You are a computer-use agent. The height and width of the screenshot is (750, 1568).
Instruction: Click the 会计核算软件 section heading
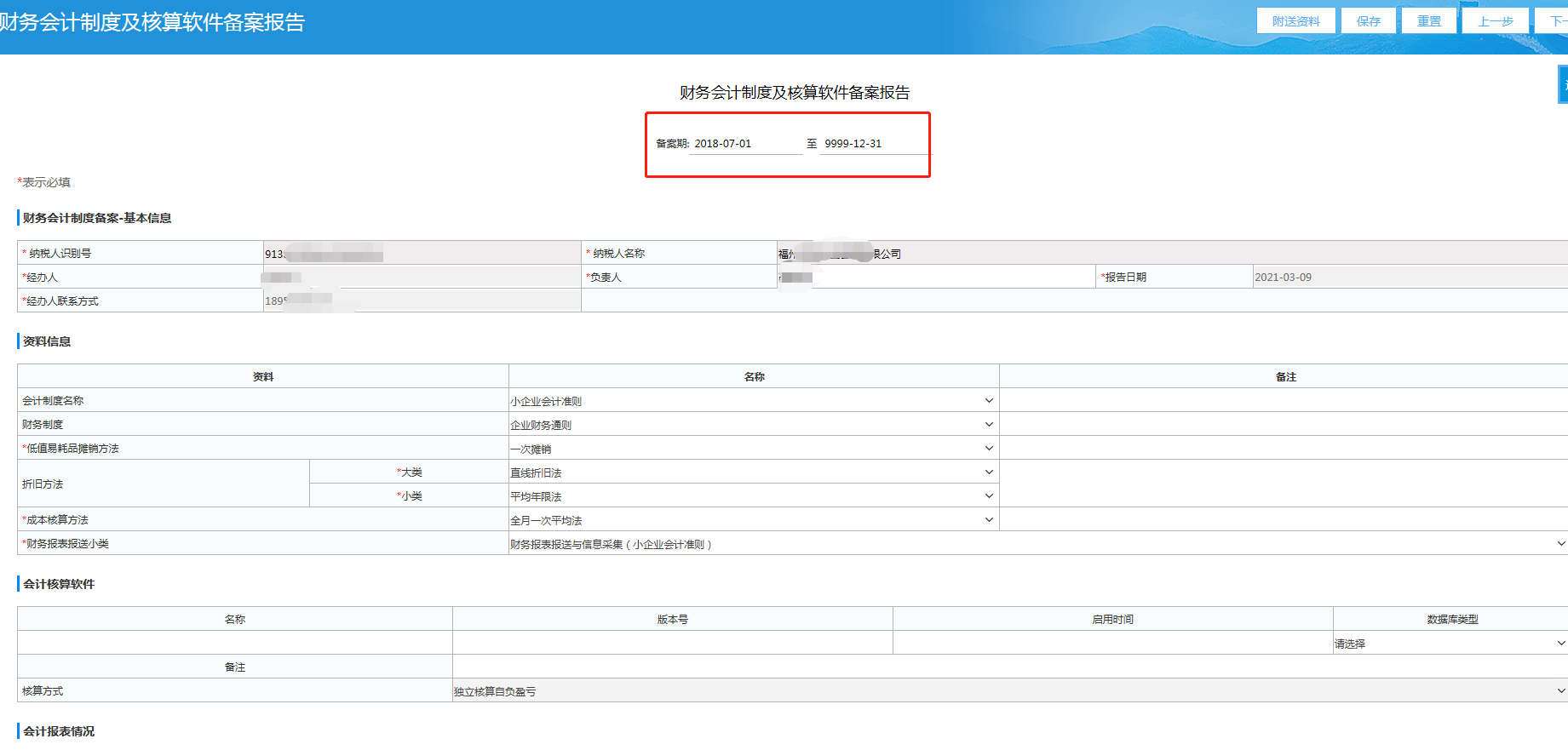point(59,584)
